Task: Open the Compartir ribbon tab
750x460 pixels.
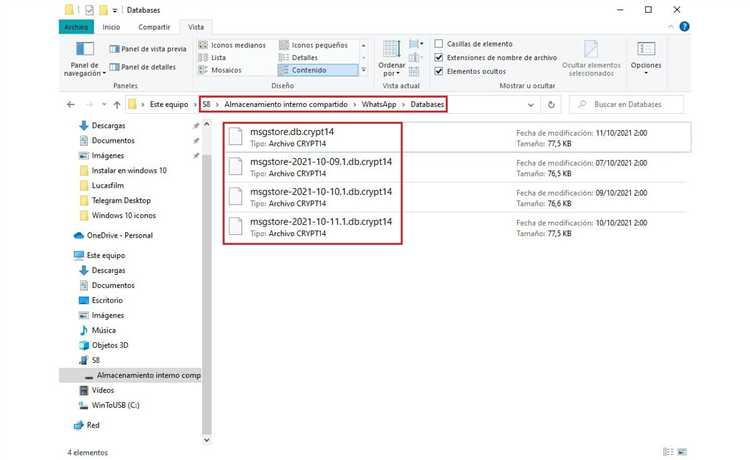Action: point(153,27)
